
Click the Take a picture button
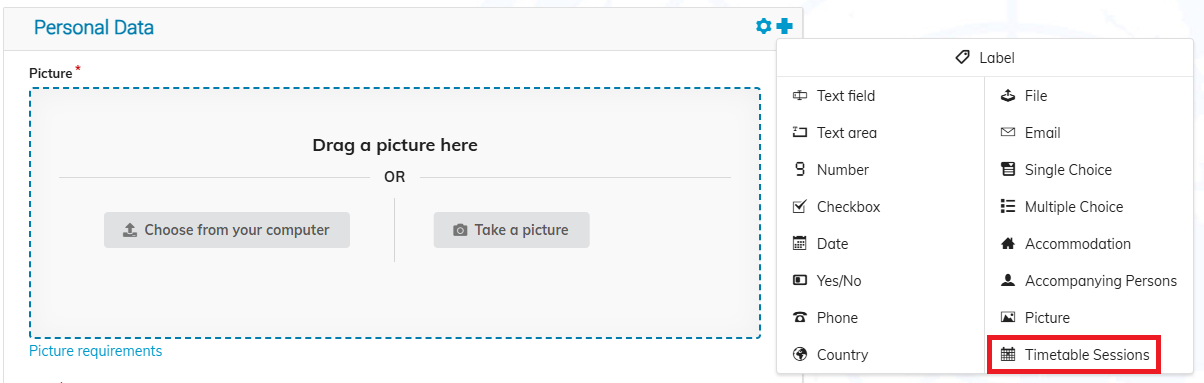pyautogui.click(x=512, y=230)
